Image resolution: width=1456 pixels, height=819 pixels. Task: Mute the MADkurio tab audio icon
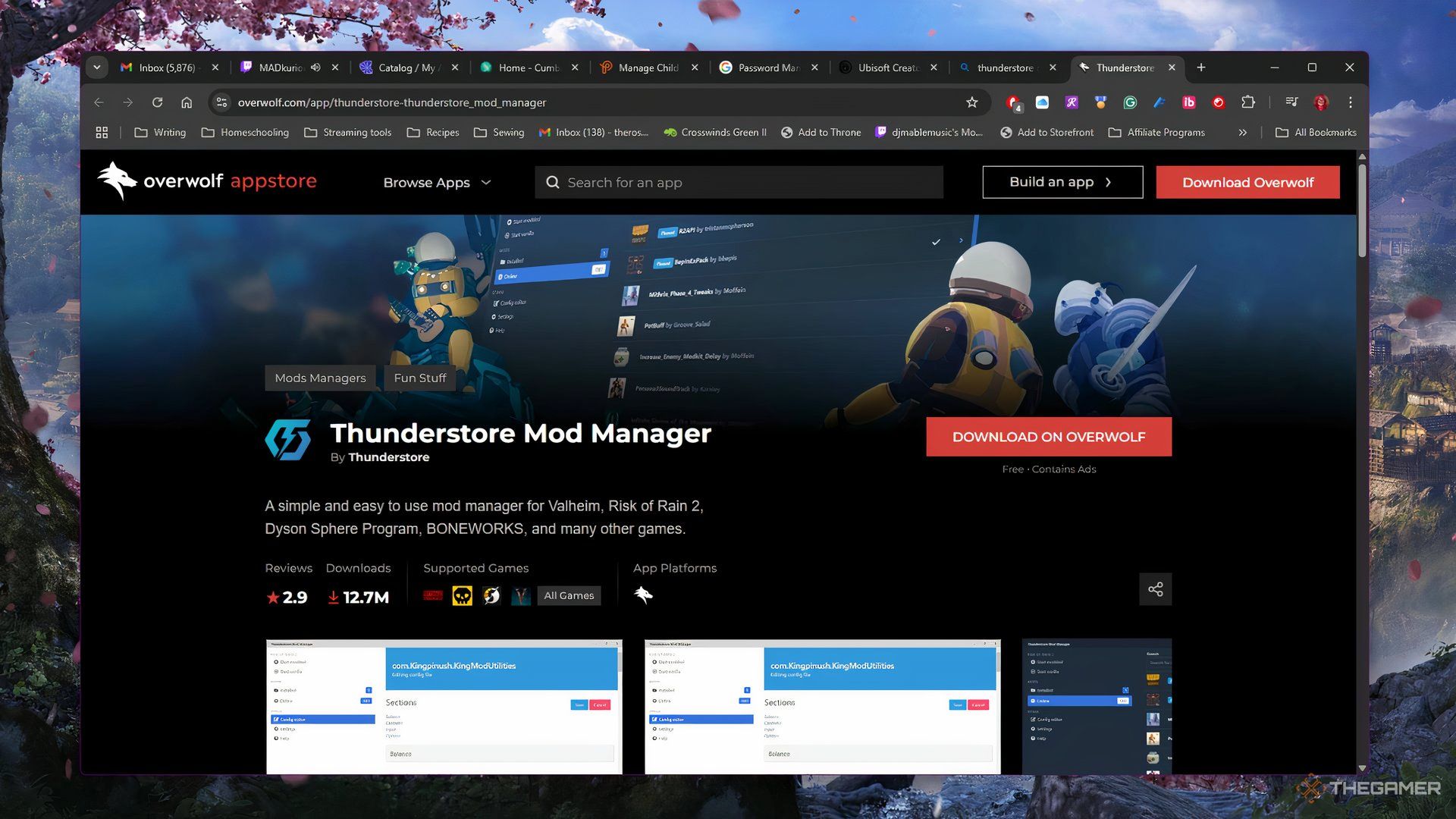[315, 67]
